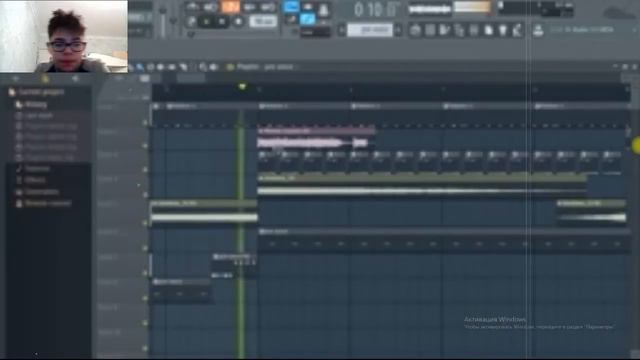Switch the Pat/Song mode button

[x=191, y=21]
